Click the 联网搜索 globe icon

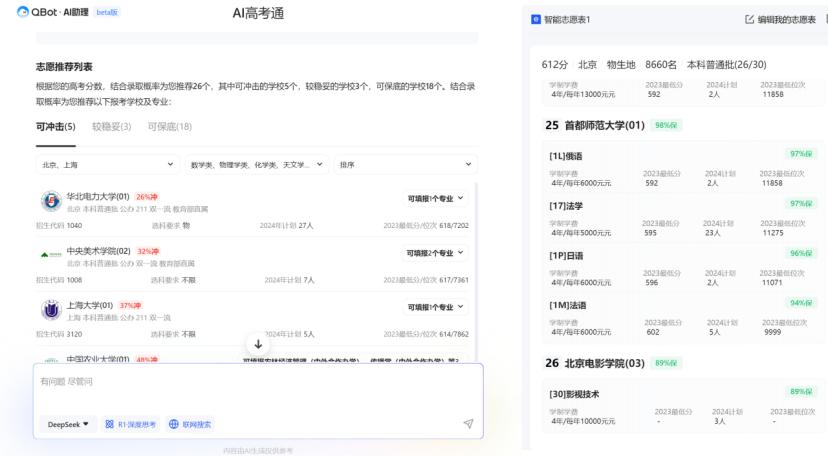(x=173, y=424)
